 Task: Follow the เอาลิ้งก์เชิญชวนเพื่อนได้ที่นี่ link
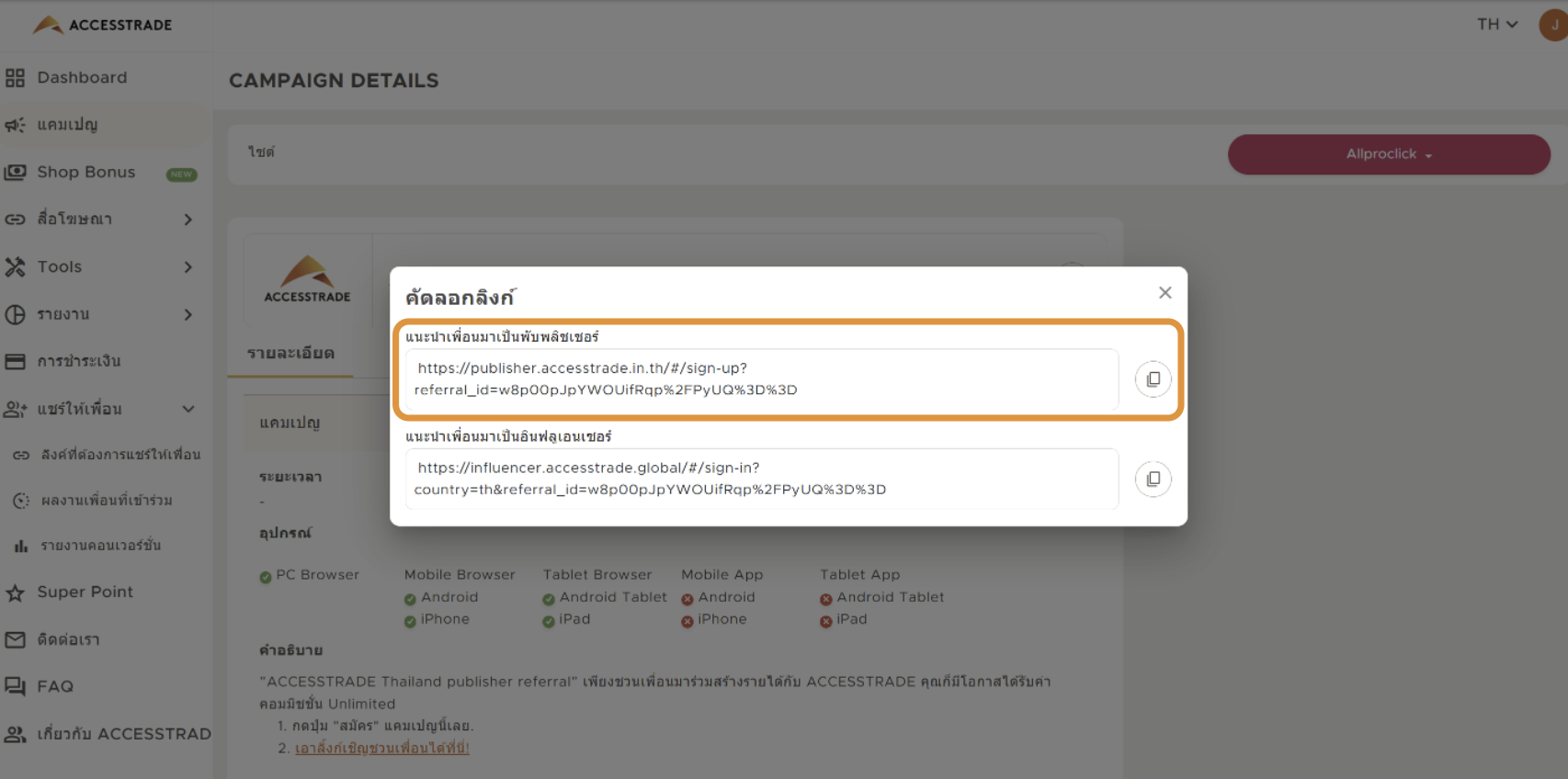pyautogui.click(x=382, y=748)
